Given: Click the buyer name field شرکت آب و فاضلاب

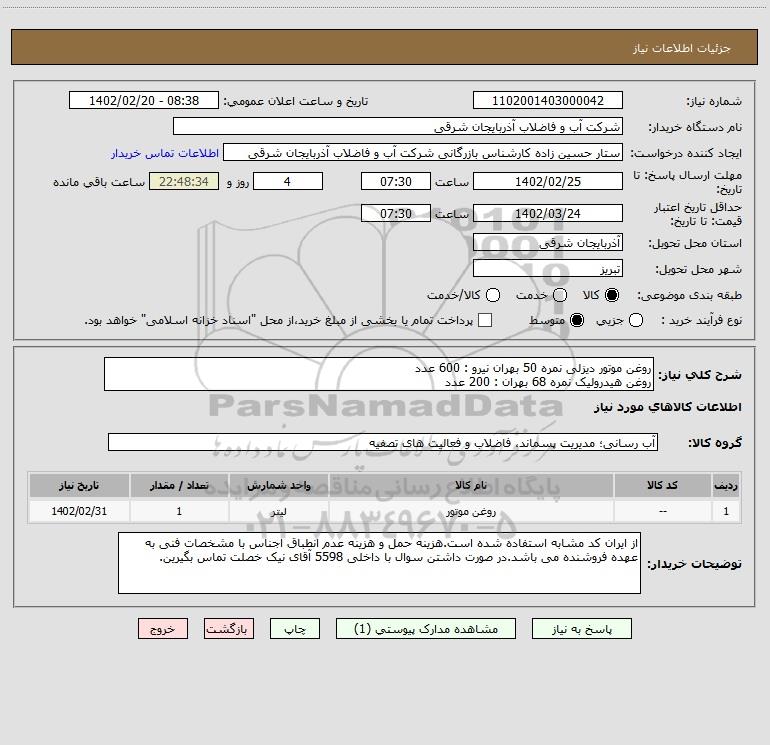Looking at the screenshot, I should pyautogui.click(x=398, y=127).
